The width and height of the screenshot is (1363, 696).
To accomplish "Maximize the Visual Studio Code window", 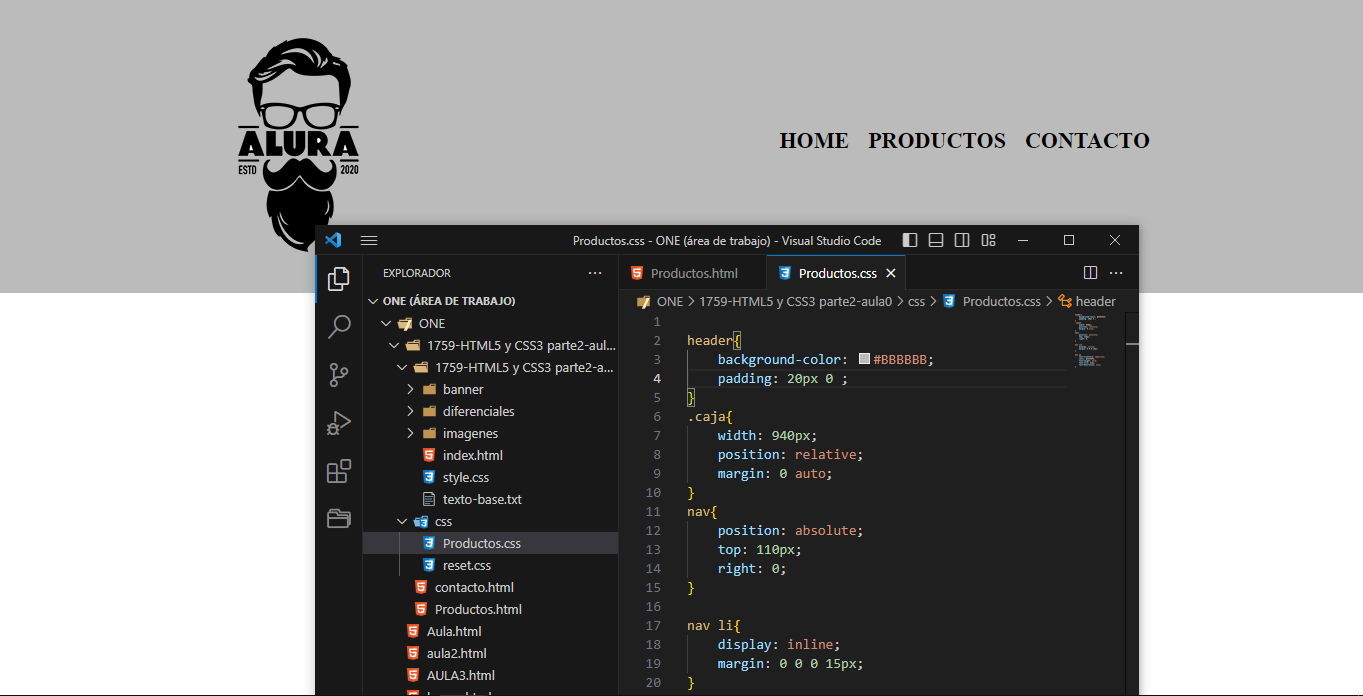I will coord(1069,240).
